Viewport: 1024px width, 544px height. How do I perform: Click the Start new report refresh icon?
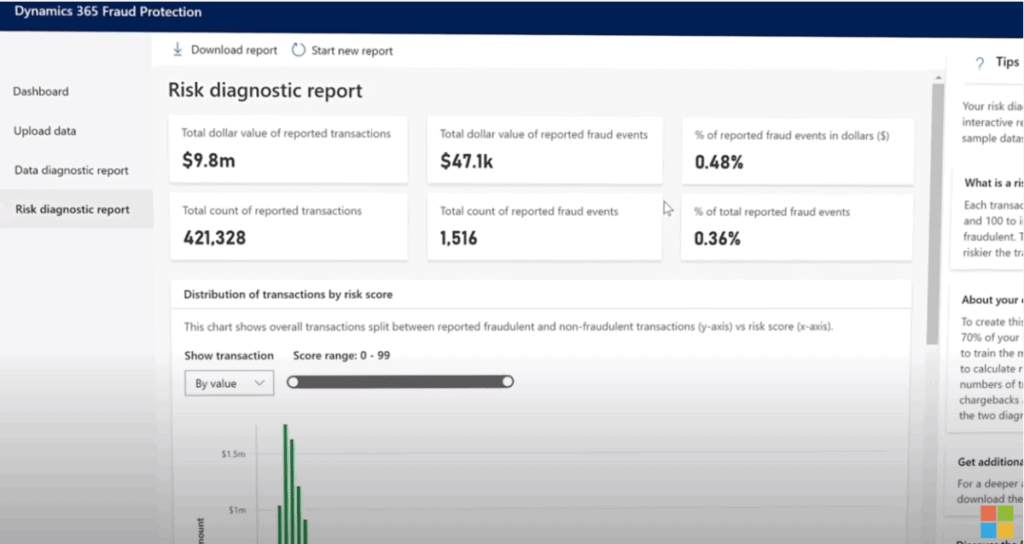tap(298, 50)
